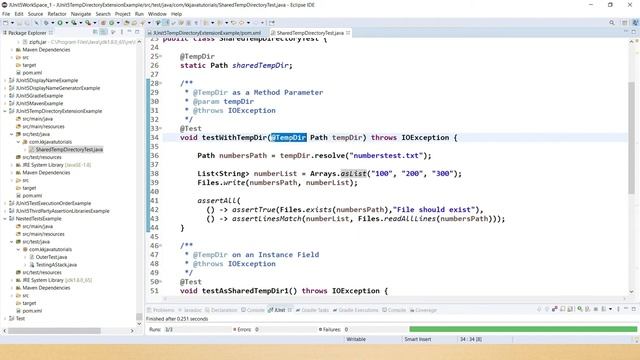The image size is (640, 360).
Task: Minimize the Package Explorer view
Action: point(129,32)
